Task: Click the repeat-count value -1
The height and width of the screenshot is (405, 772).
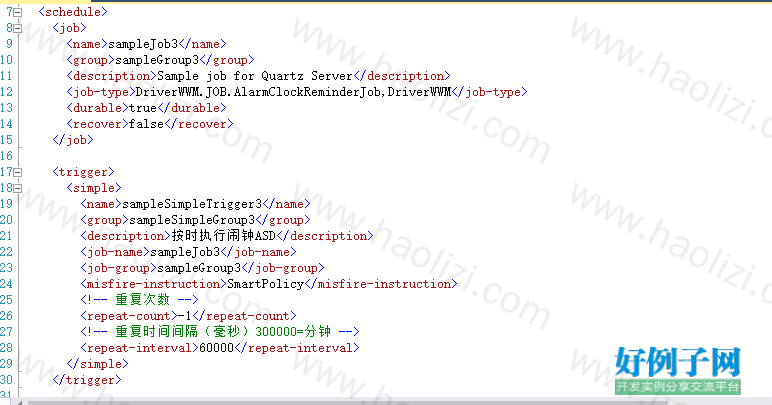Action: [185, 316]
